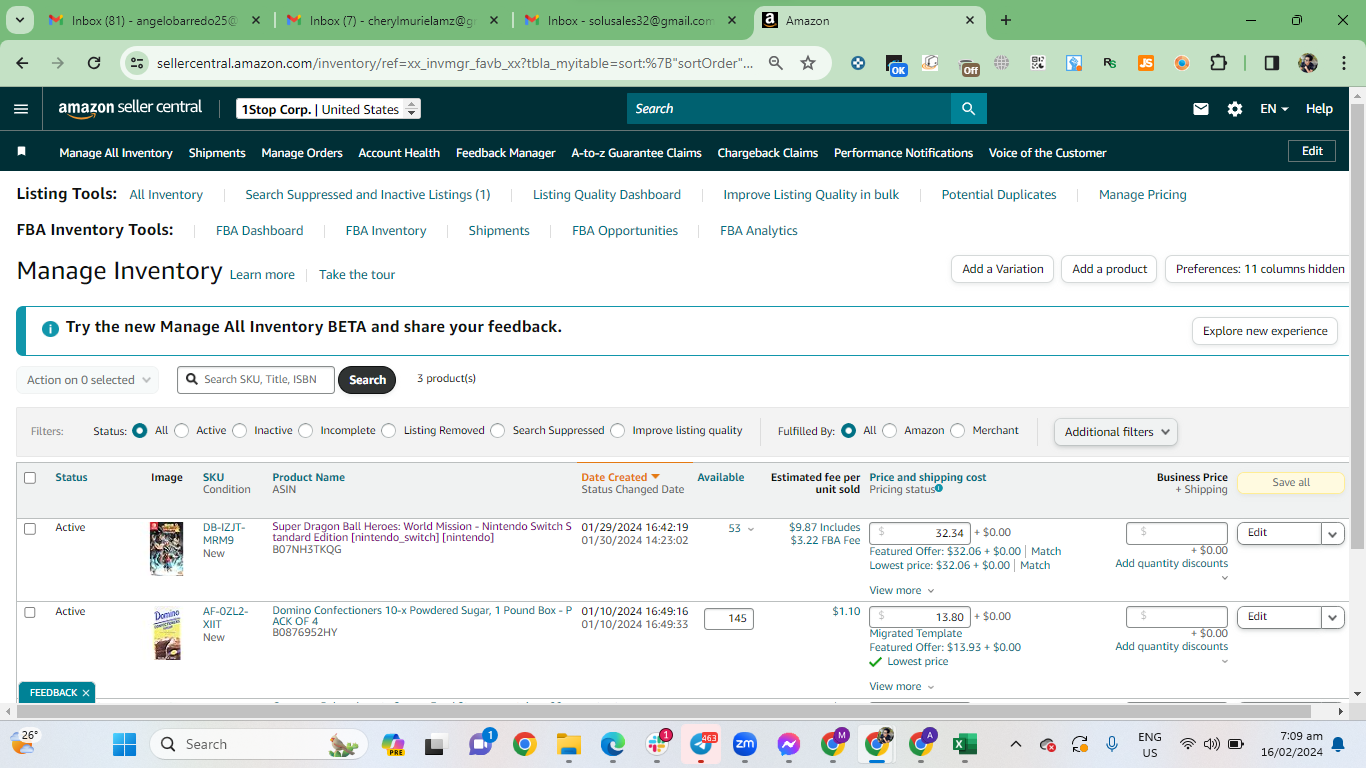Choose the Listing Removed status filter
The width and height of the screenshot is (1366, 768).
pos(388,431)
